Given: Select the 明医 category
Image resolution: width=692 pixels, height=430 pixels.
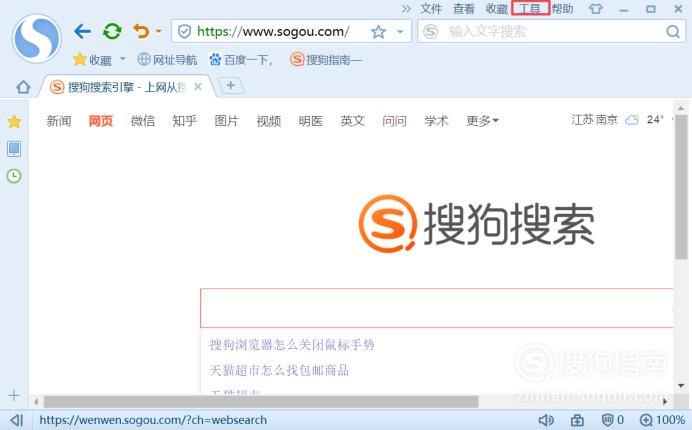Looking at the screenshot, I should 311,121.
